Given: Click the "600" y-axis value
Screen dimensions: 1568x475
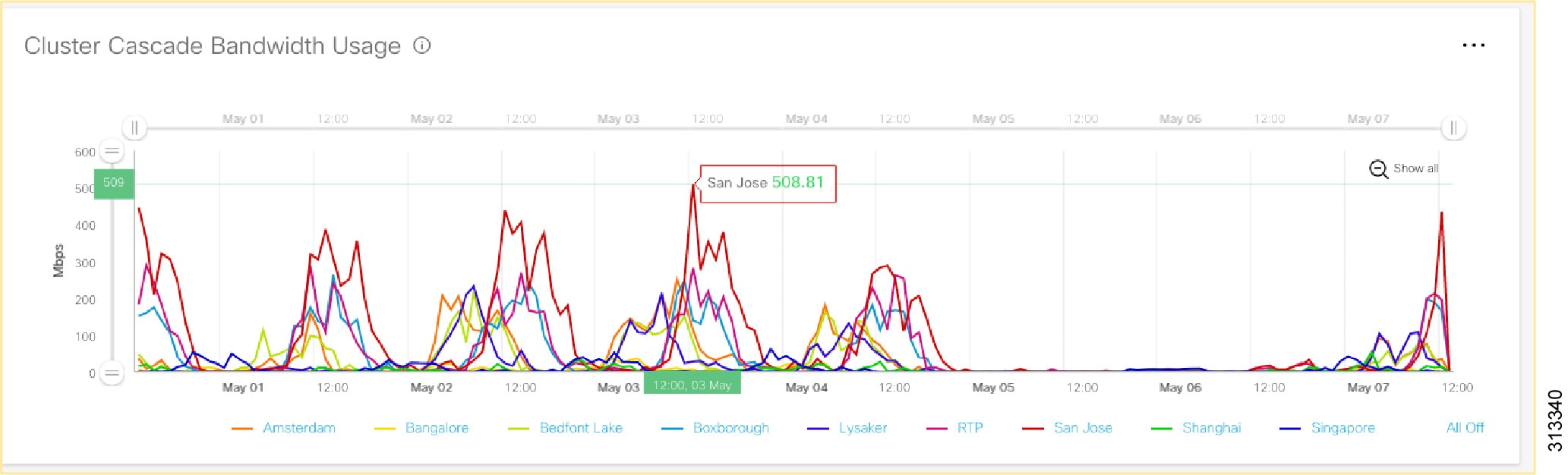Looking at the screenshot, I should tap(85, 152).
